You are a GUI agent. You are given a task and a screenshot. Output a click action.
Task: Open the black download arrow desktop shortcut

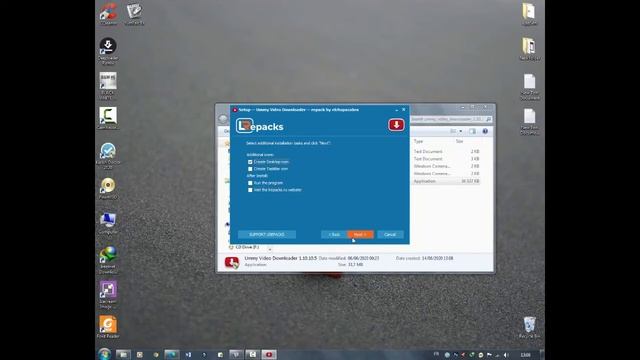tap(108, 50)
